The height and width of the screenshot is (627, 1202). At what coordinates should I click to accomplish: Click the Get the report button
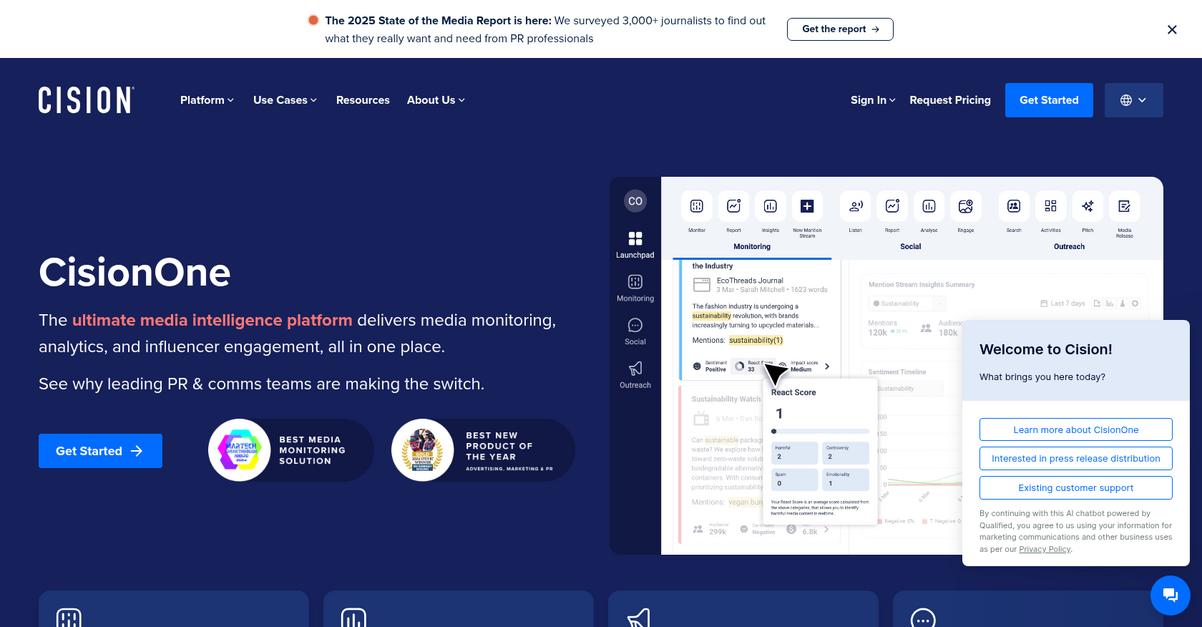pos(840,29)
